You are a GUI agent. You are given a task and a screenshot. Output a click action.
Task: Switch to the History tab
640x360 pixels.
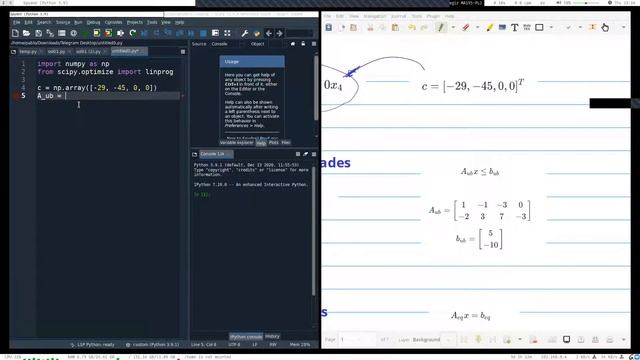point(272,336)
